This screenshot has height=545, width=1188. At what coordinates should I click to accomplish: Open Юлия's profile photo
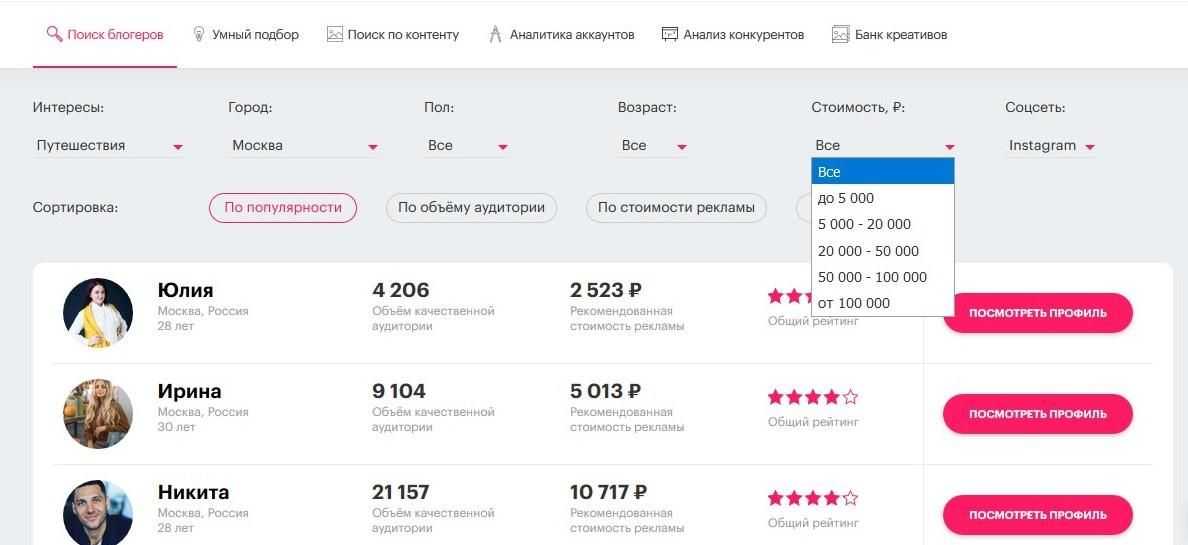tap(98, 313)
